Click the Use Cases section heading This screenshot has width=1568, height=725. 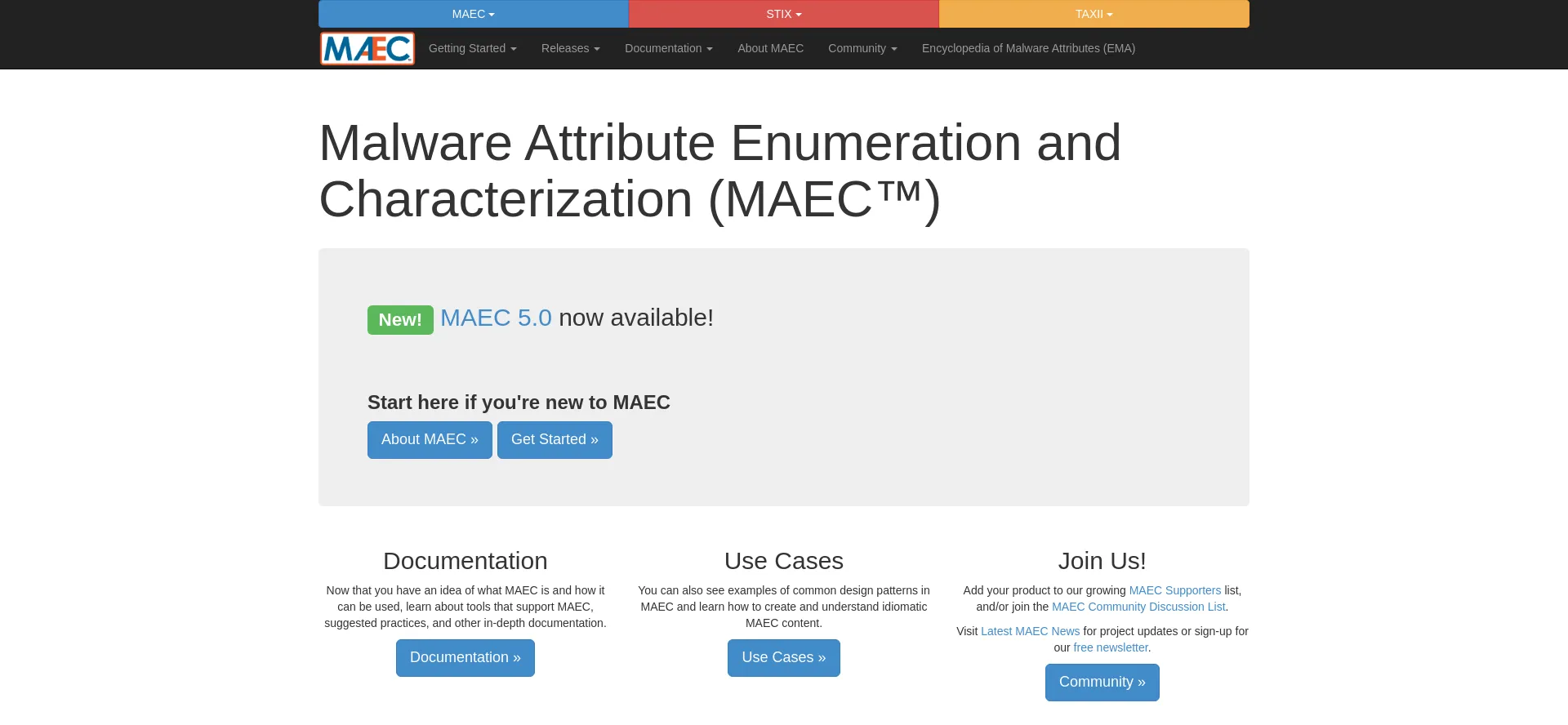click(784, 561)
